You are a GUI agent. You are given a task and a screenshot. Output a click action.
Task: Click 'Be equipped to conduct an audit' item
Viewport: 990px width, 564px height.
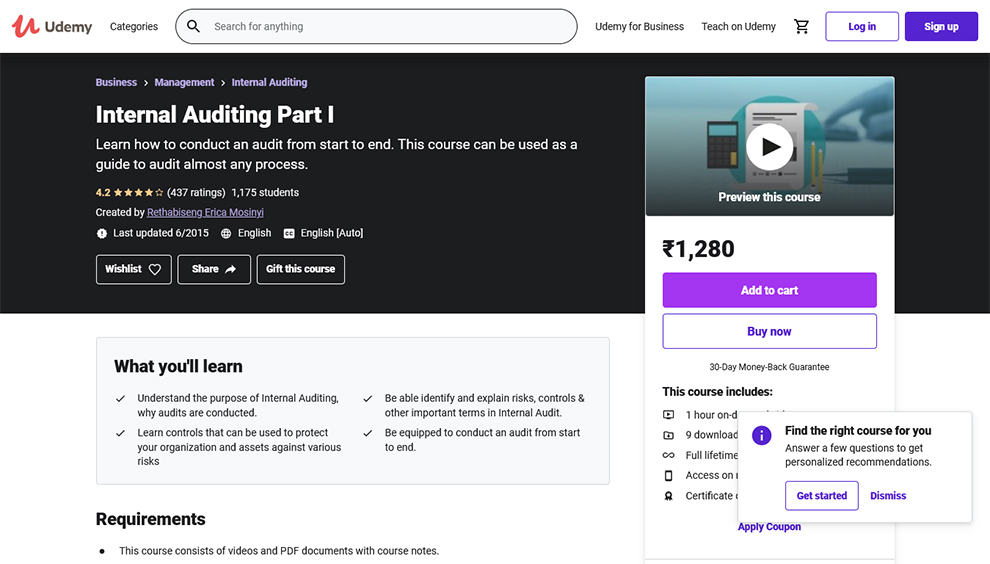coord(482,440)
